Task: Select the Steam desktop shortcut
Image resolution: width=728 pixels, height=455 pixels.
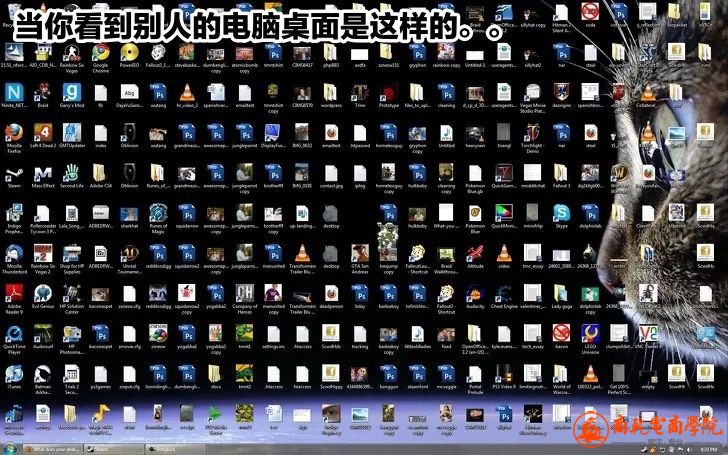Action: (x=14, y=173)
